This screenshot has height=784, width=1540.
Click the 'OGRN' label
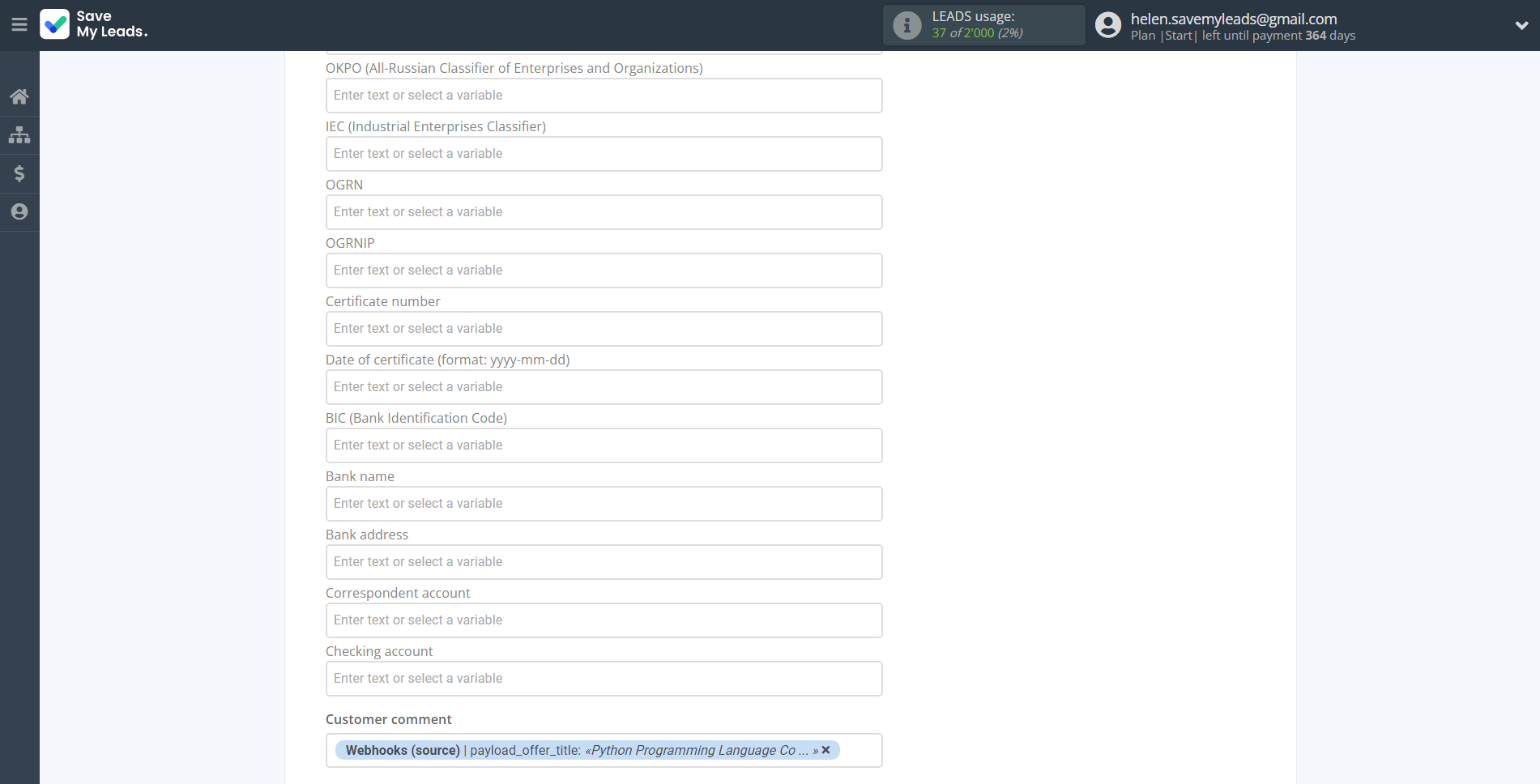pos(344,185)
